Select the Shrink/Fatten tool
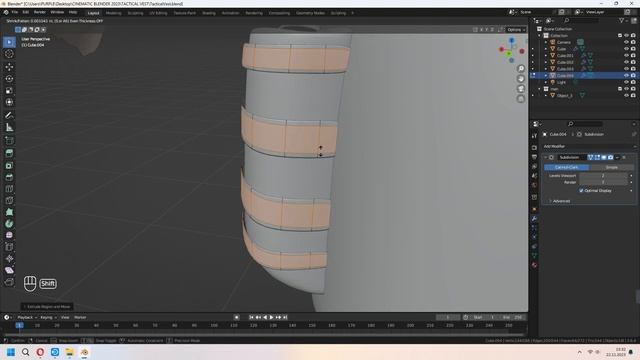This screenshot has height=360, width=640. 9,258
